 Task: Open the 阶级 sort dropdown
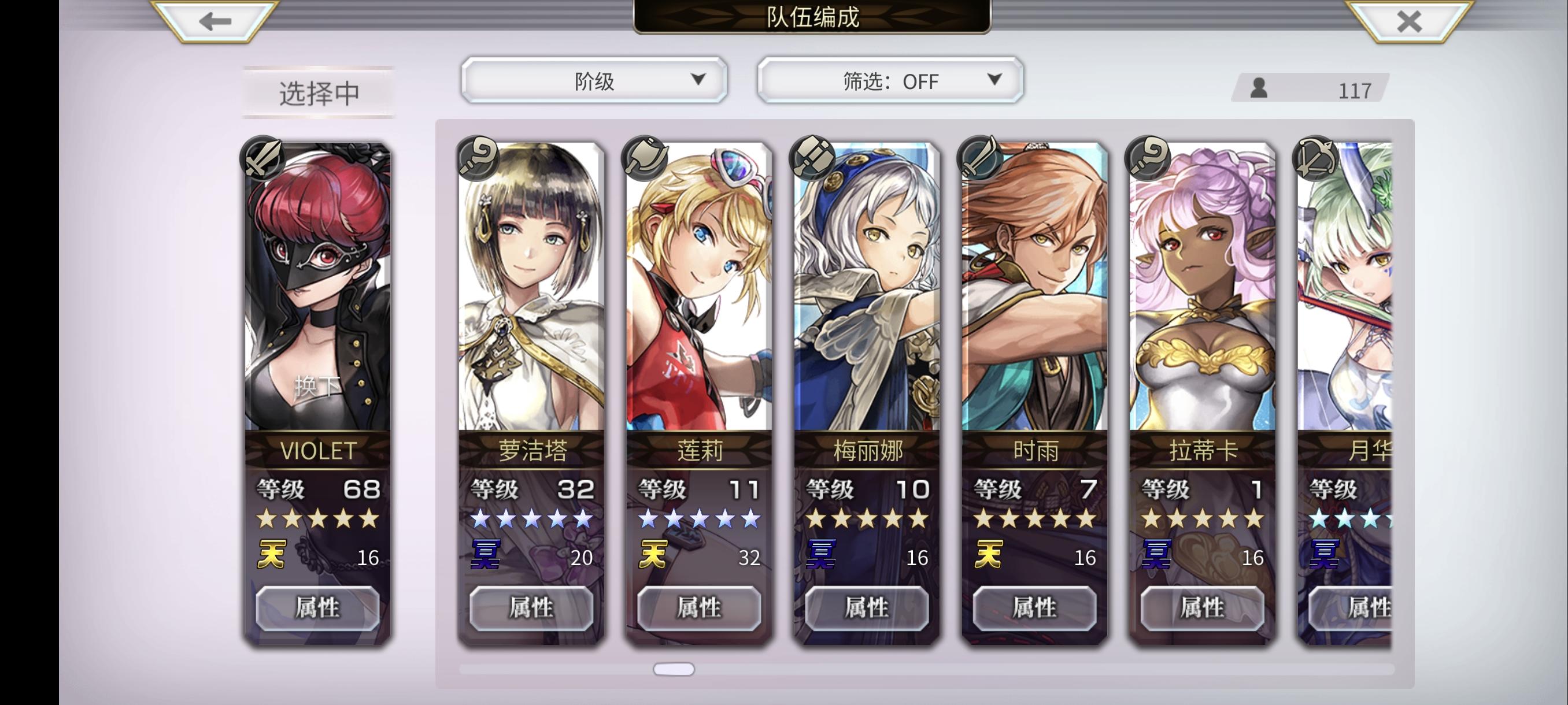point(594,80)
